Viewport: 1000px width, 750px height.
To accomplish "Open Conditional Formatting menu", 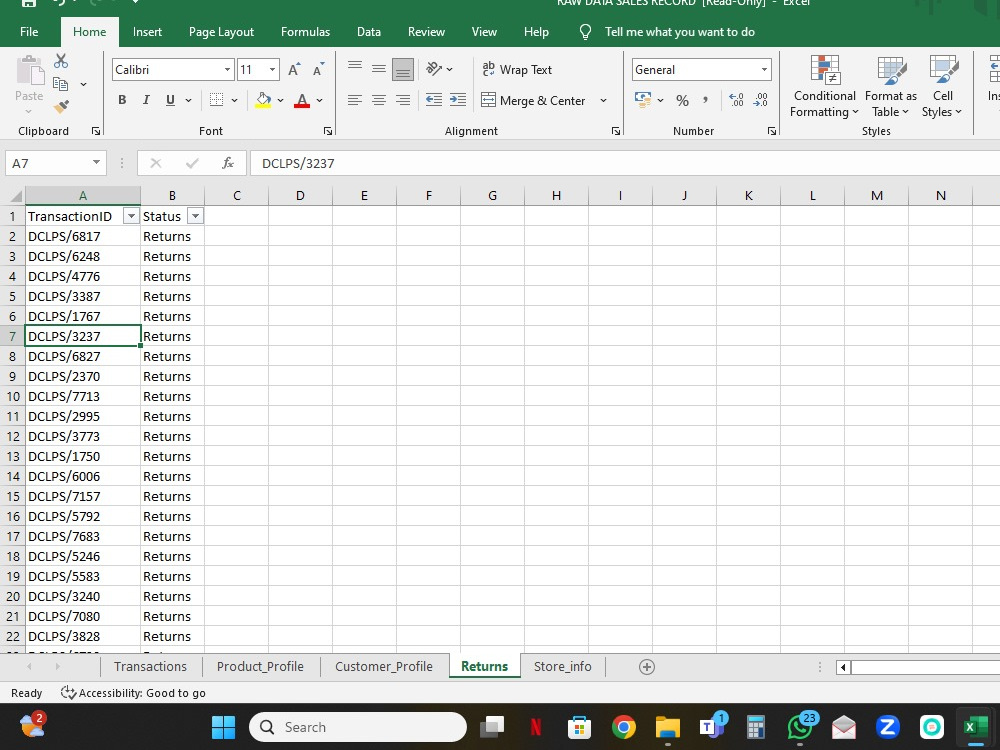I will (x=825, y=87).
